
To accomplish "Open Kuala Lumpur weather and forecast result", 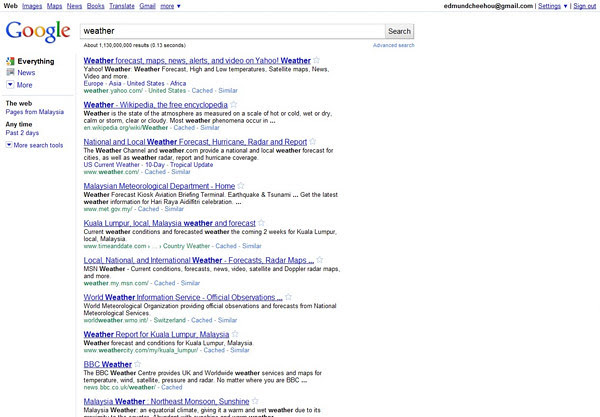I will coord(170,223).
